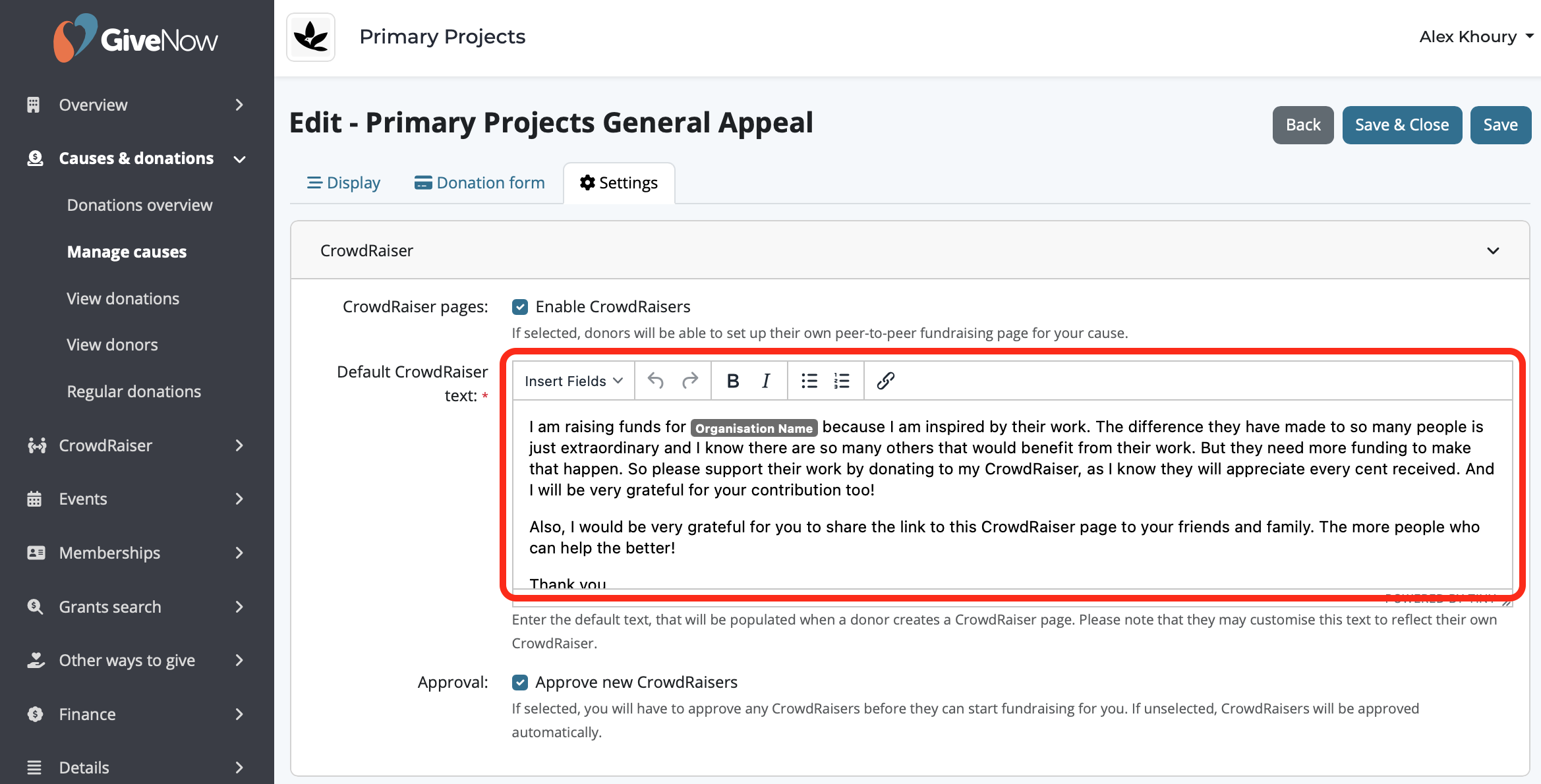
Task: Toggle the Approve new CrowdRaisers checkbox
Action: 520,683
